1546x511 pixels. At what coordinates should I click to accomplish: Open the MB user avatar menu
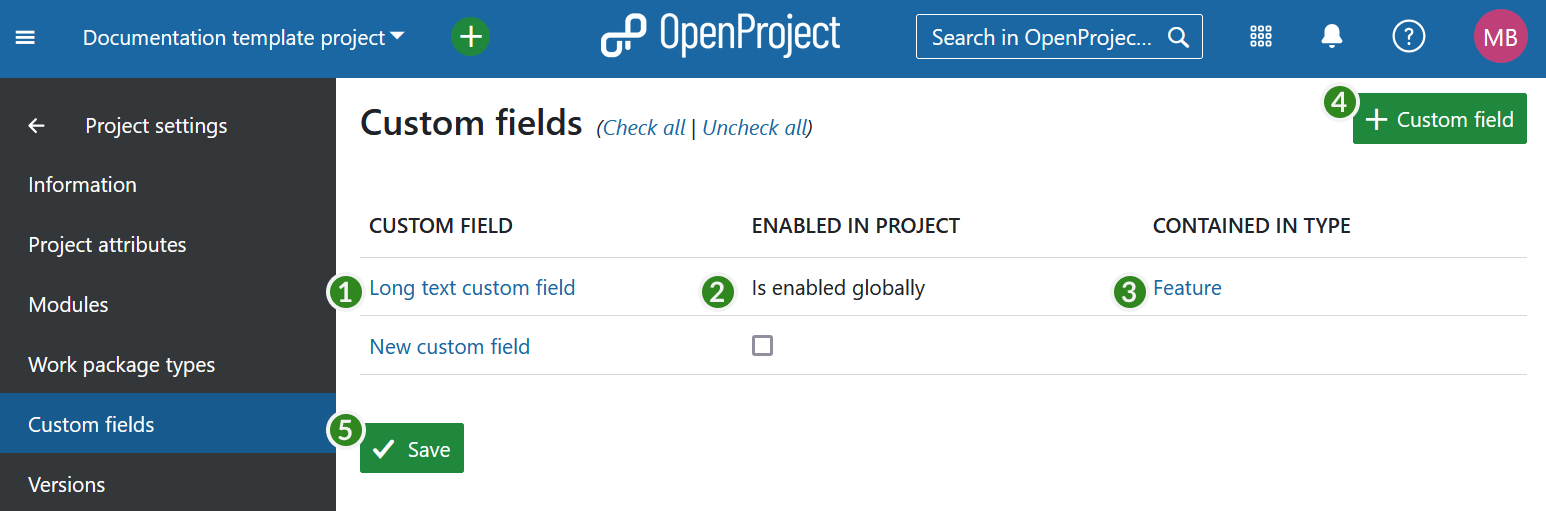(1500, 38)
